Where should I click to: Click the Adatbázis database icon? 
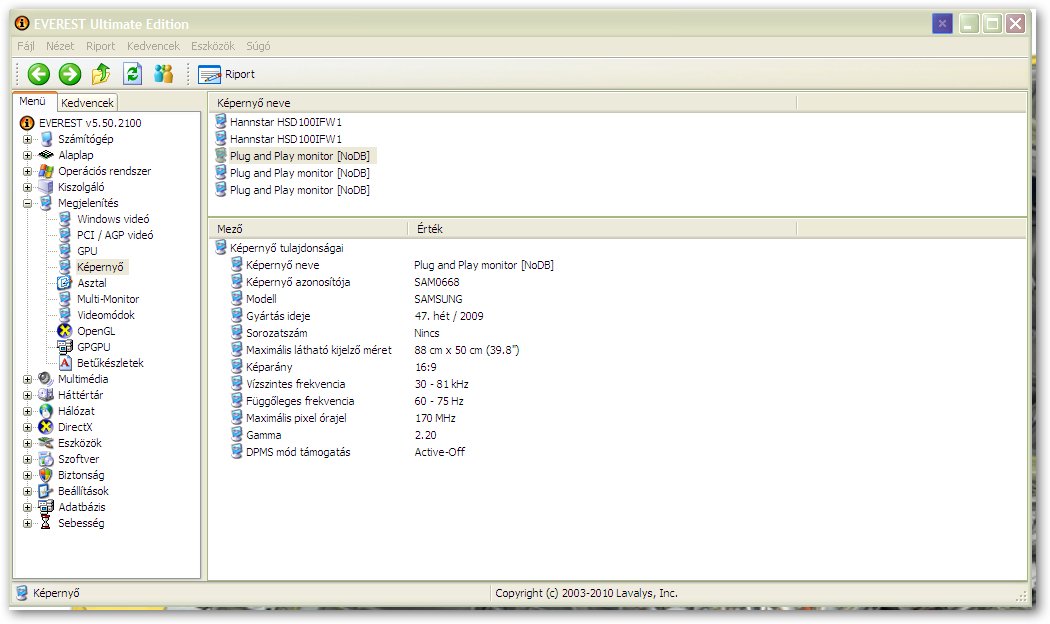coord(46,508)
